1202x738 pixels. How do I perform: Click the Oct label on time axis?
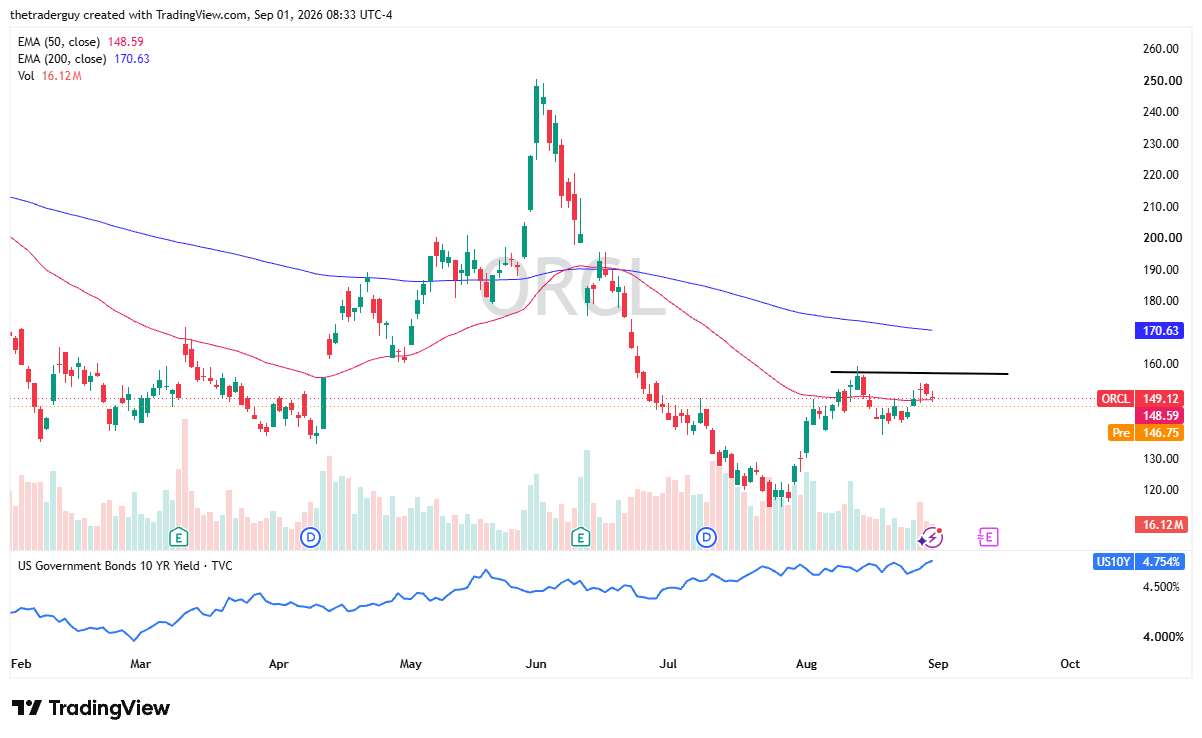tap(1070, 664)
